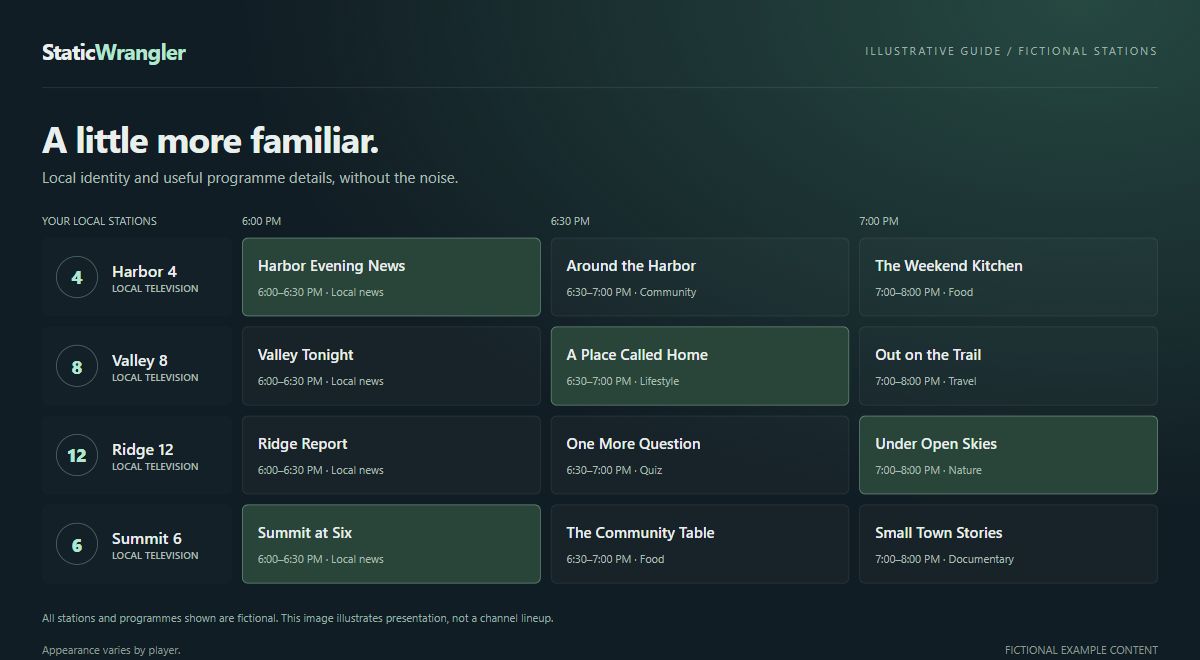Viewport: 1200px width, 660px height.
Task: Click the Ridge 12 channel number badge
Action: click(77, 455)
